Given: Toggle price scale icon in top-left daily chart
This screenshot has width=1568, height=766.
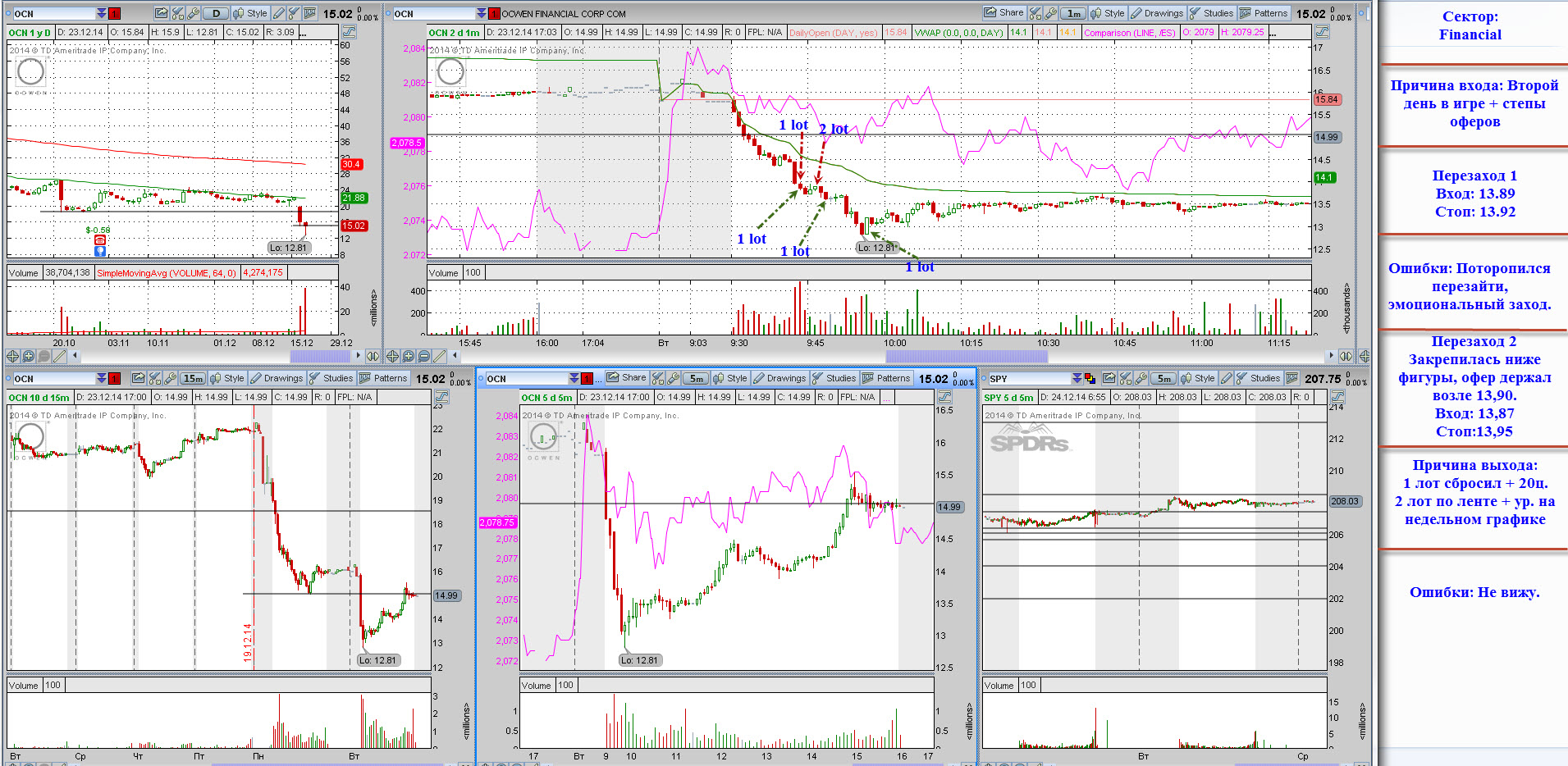Looking at the screenshot, I should click(x=349, y=32).
